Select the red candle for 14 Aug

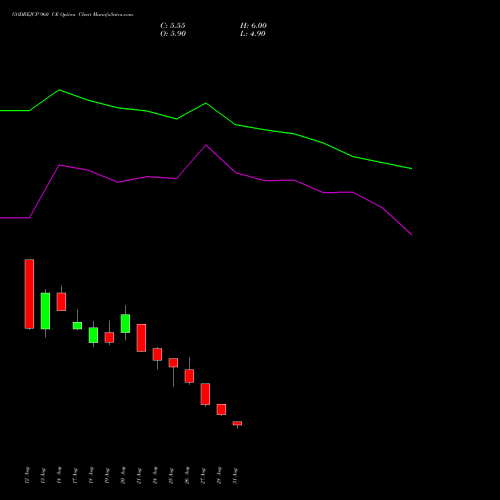click(x=61, y=302)
